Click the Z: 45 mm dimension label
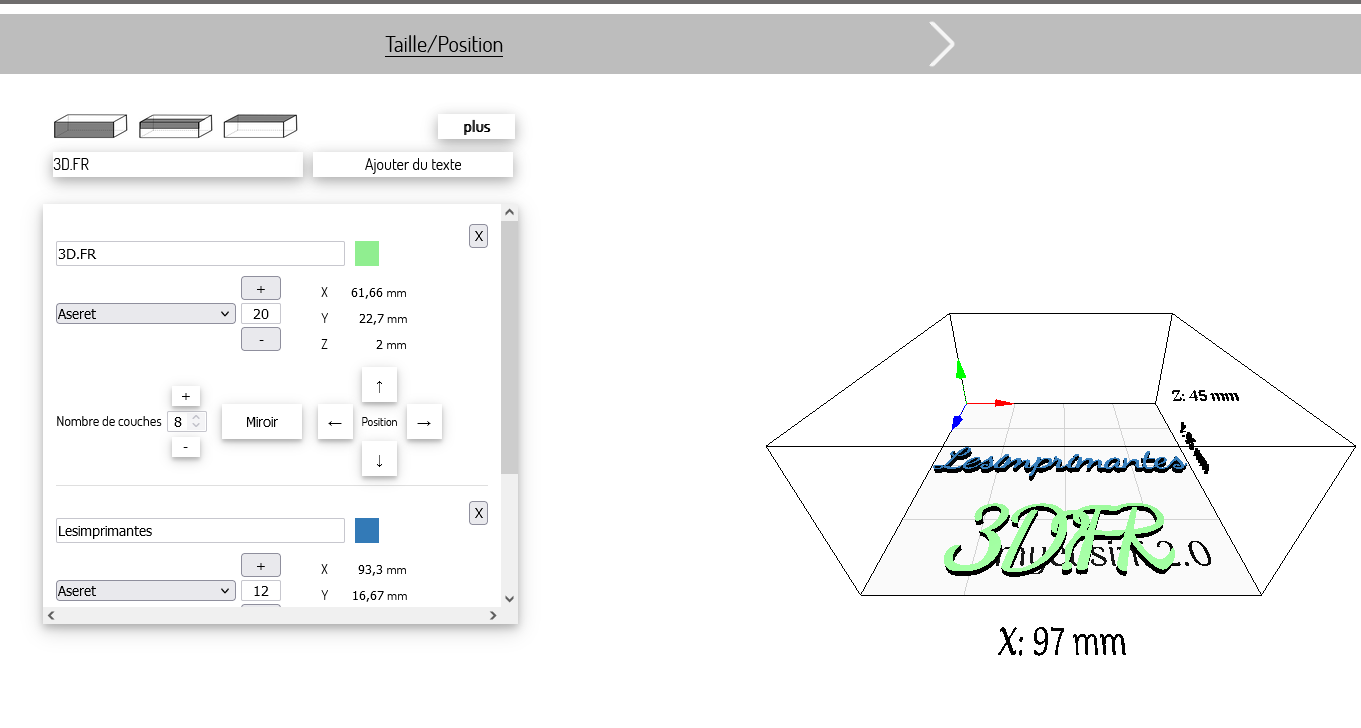Image resolution: width=1361 pixels, height=728 pixels. click(x=1205, y=395)
